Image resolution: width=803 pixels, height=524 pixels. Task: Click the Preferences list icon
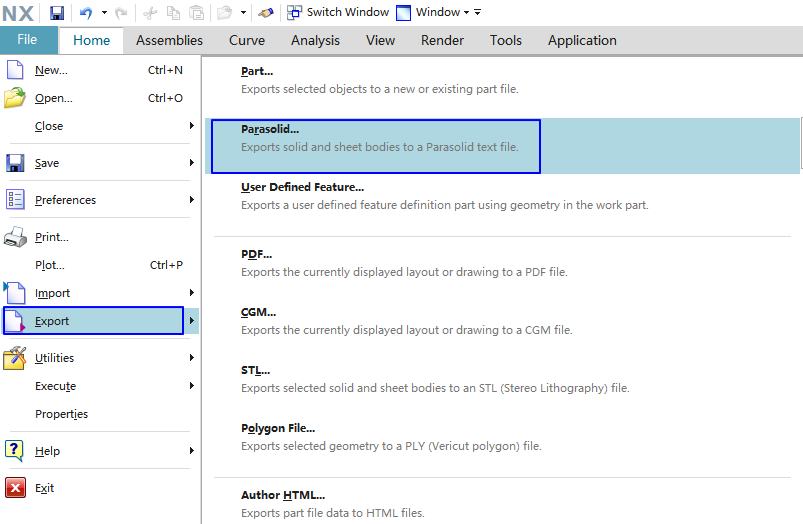[x=15, y=200]
